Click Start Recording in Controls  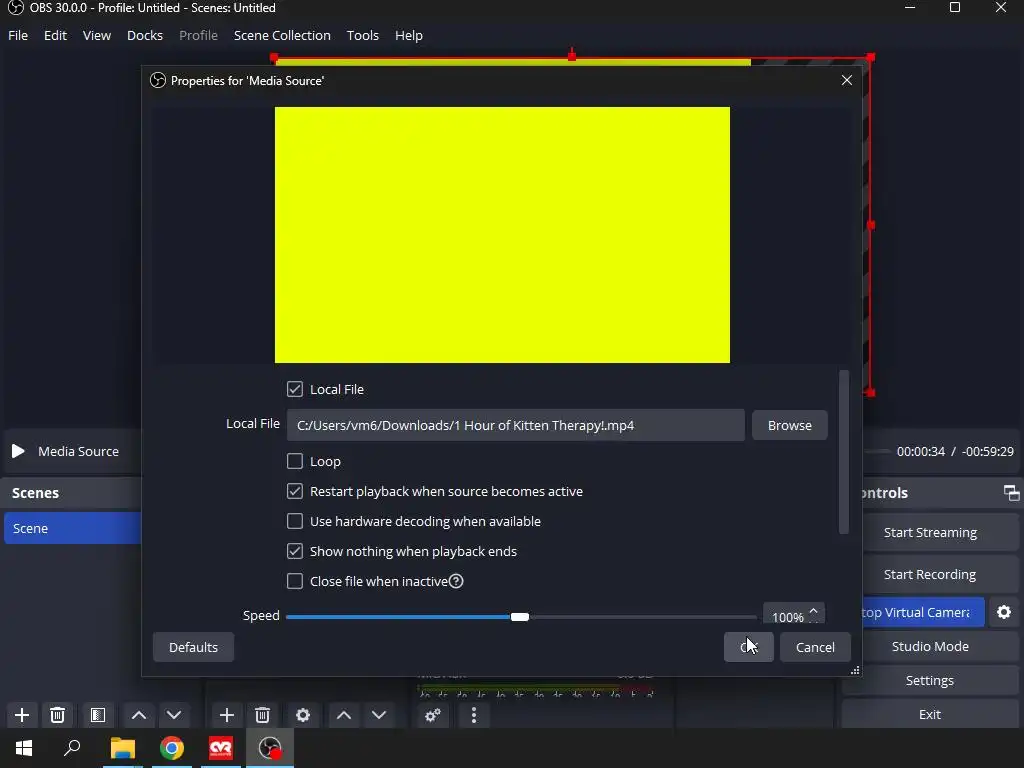click(930, 574)
